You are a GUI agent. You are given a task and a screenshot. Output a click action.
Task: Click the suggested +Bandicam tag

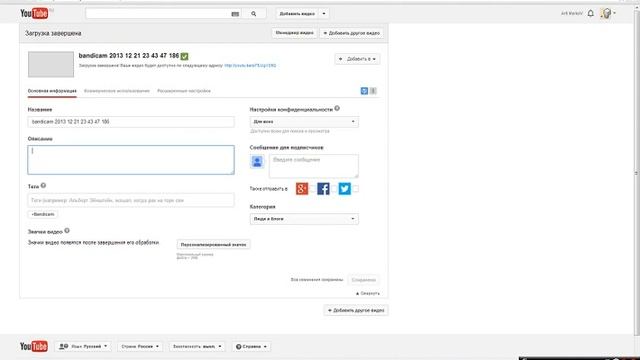tap(42, 214)
